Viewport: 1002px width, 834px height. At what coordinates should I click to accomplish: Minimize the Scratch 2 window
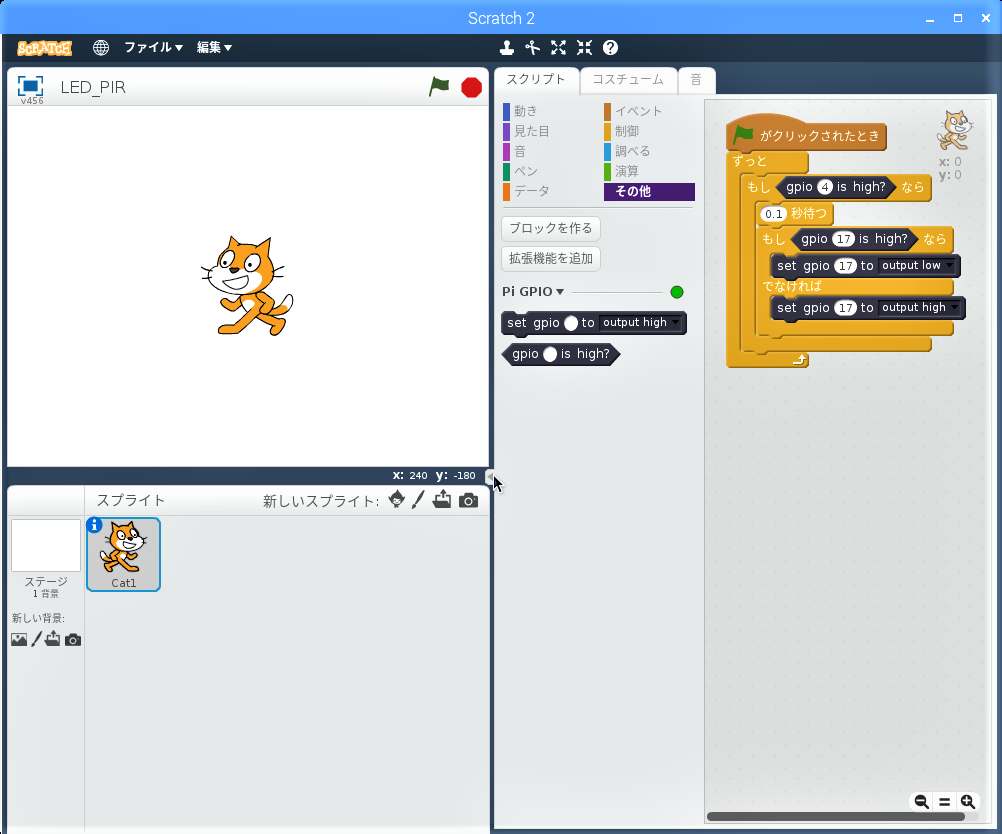(x=930, y=19)
